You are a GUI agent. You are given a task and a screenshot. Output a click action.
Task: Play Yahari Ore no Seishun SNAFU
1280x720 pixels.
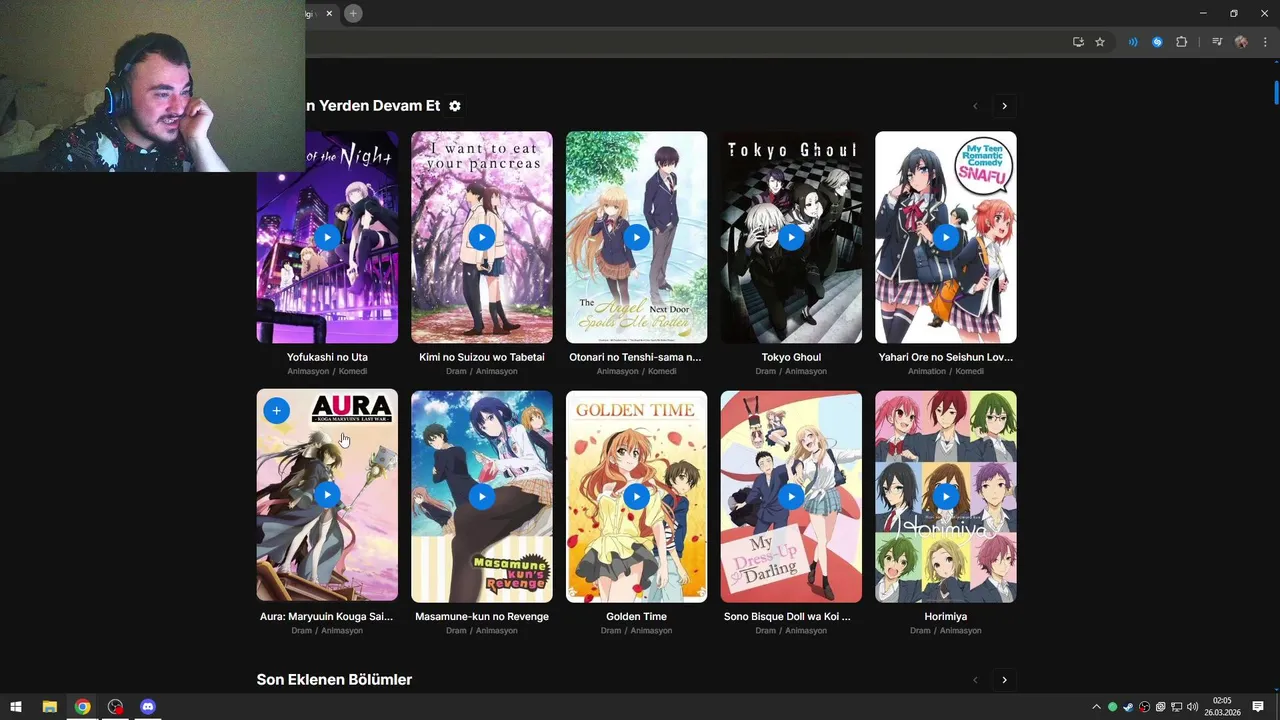coord(946,237)
